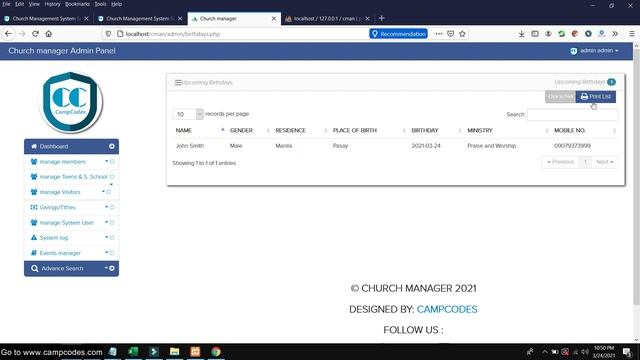Viewport: 640px width, 360px height.
Task: Click the manage Visitors people icon
Action: point(34,192)
